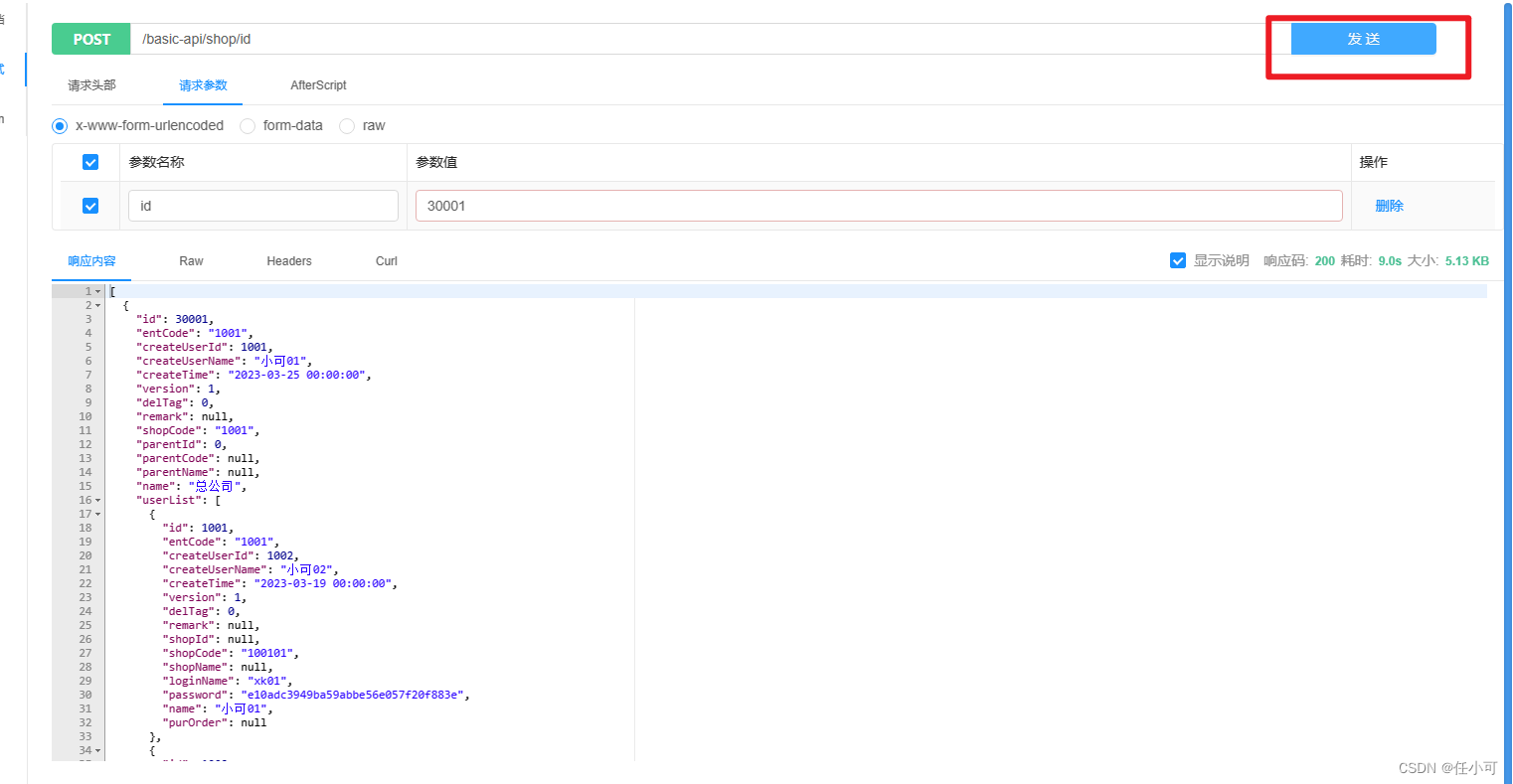Uncheck the id parameter row checkbox

(90, 206)
